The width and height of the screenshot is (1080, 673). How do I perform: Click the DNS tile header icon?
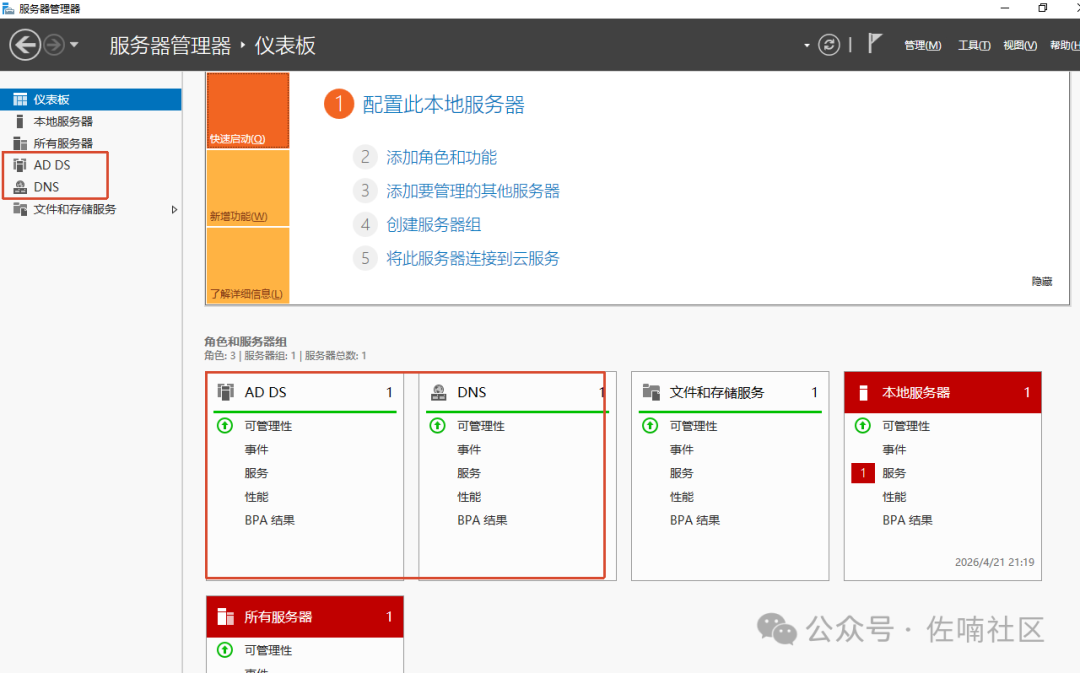pyautogui.click(x=438, y=392)
